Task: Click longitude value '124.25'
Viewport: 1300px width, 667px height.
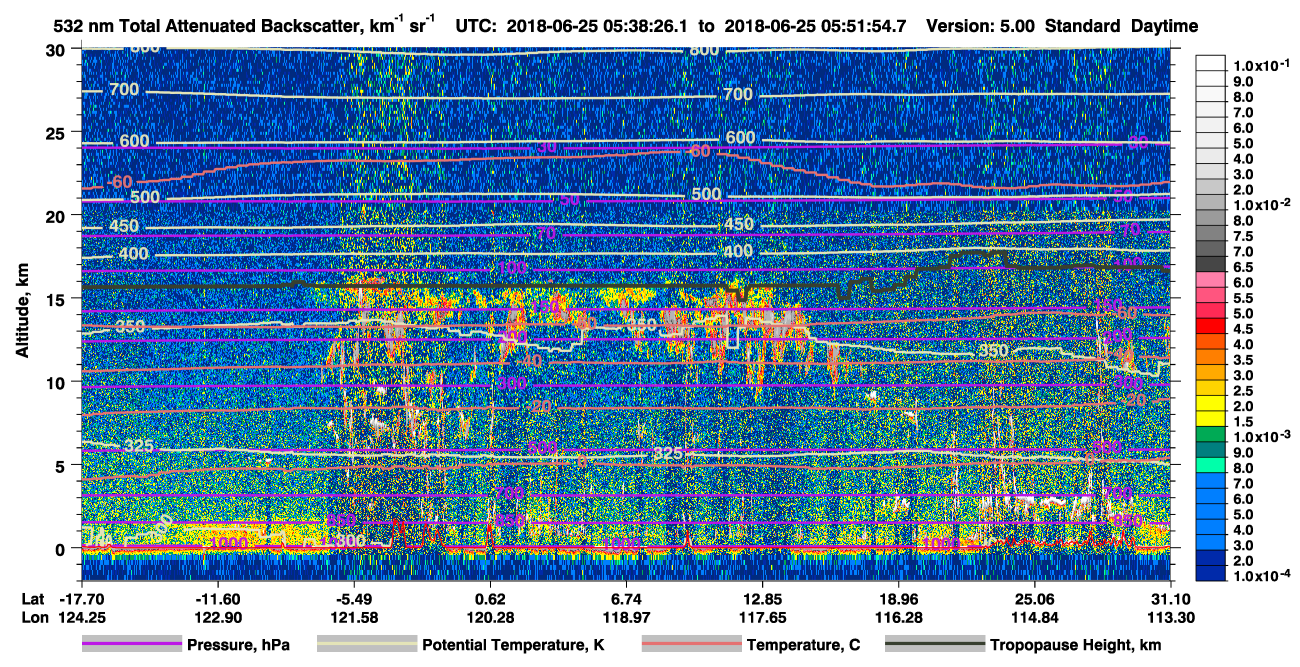Action: pyautogui.click(x=81, y=617)
